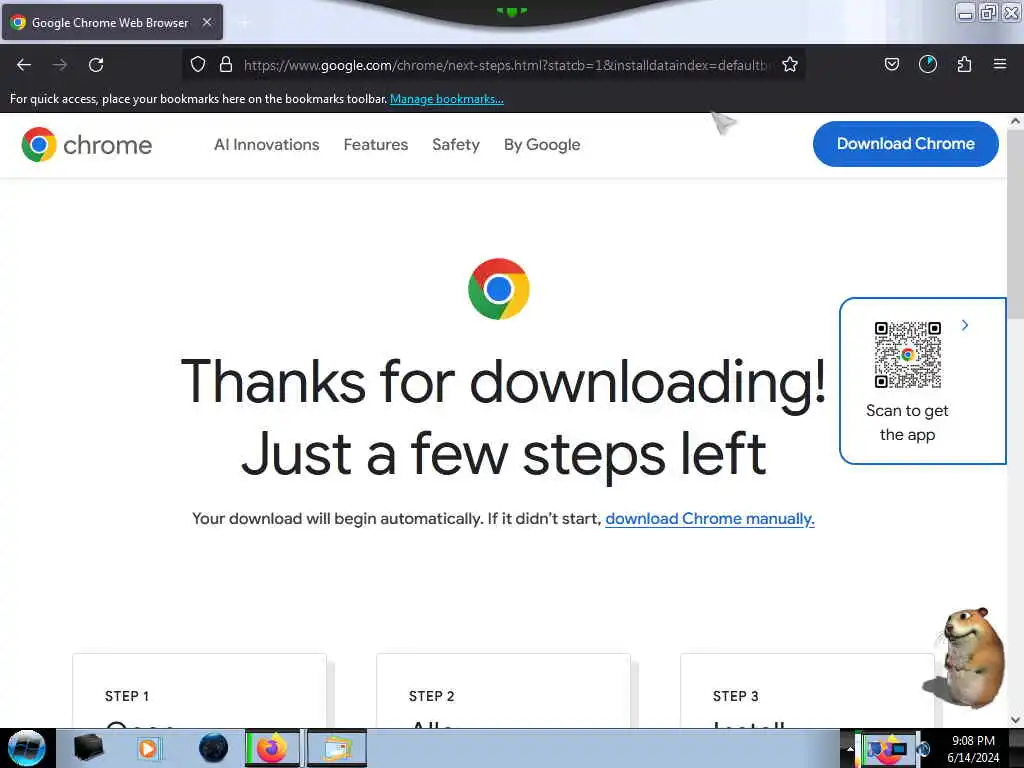This screenshot has width=1024, height=768.
Task: Click the Download Chrome button
Action: [x=906, y=144]
